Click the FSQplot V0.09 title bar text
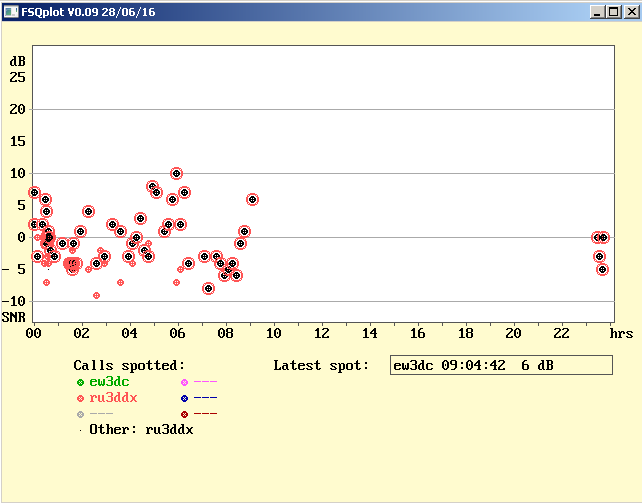Image resolution: width=642 pixels, height=503 pixels. (88, 12)
